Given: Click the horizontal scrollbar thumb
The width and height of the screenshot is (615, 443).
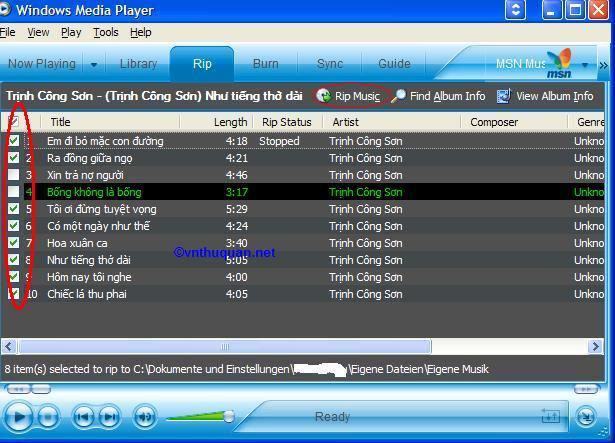Looking at the screenshot, I should coord(225,346).
